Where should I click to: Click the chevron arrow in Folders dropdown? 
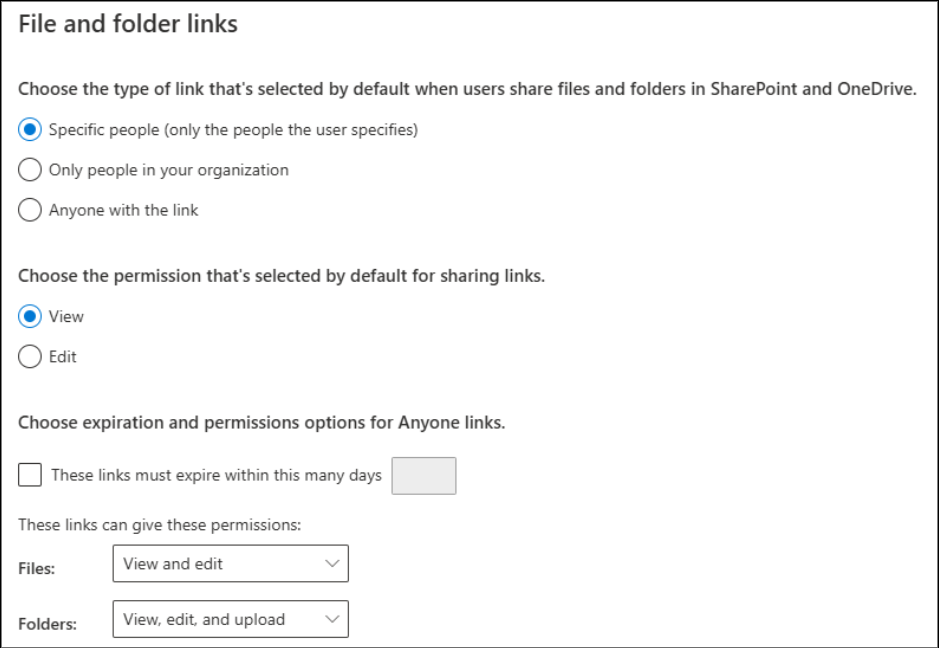(333, 620)
